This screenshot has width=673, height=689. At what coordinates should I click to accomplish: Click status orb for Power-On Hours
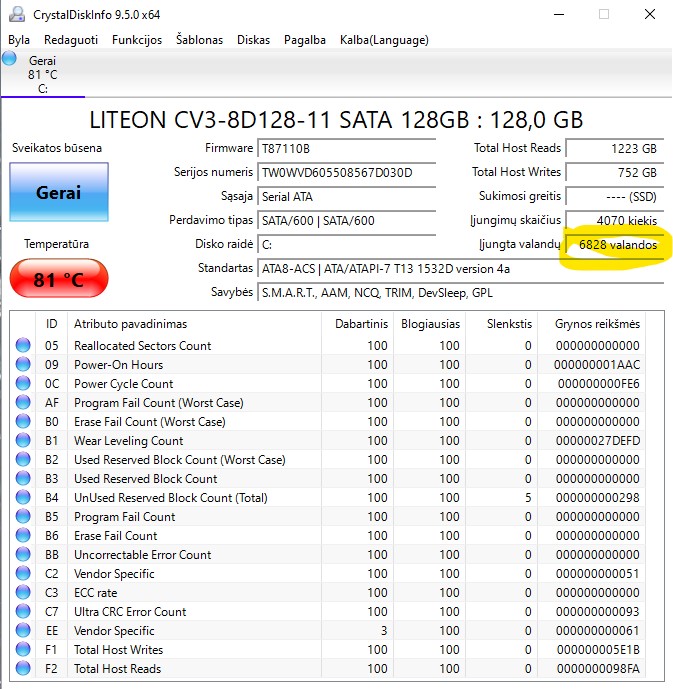[x=23, y=364]
